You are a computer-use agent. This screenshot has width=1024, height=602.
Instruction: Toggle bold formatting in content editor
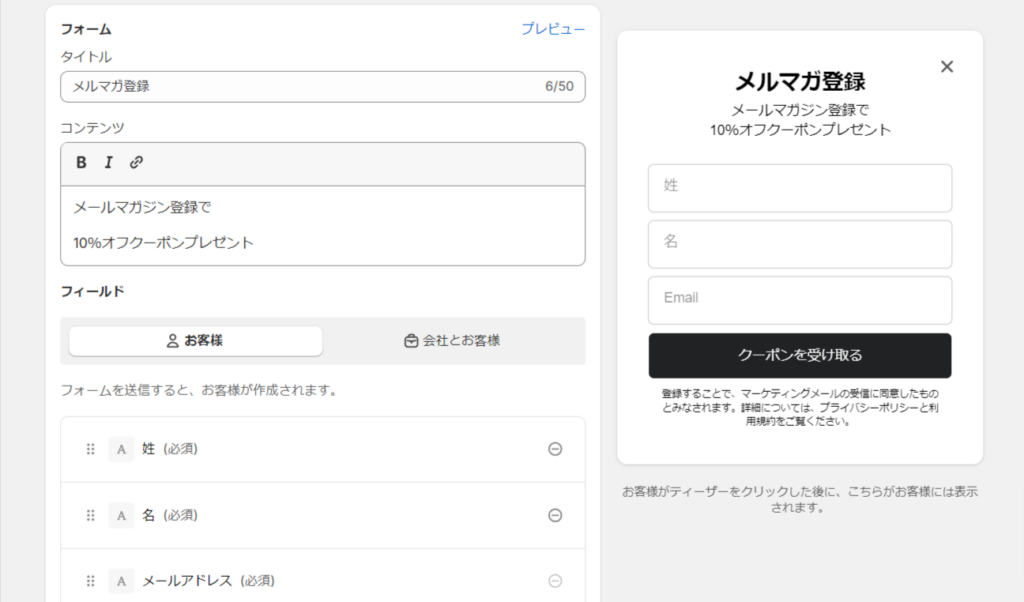coord(81,163)
